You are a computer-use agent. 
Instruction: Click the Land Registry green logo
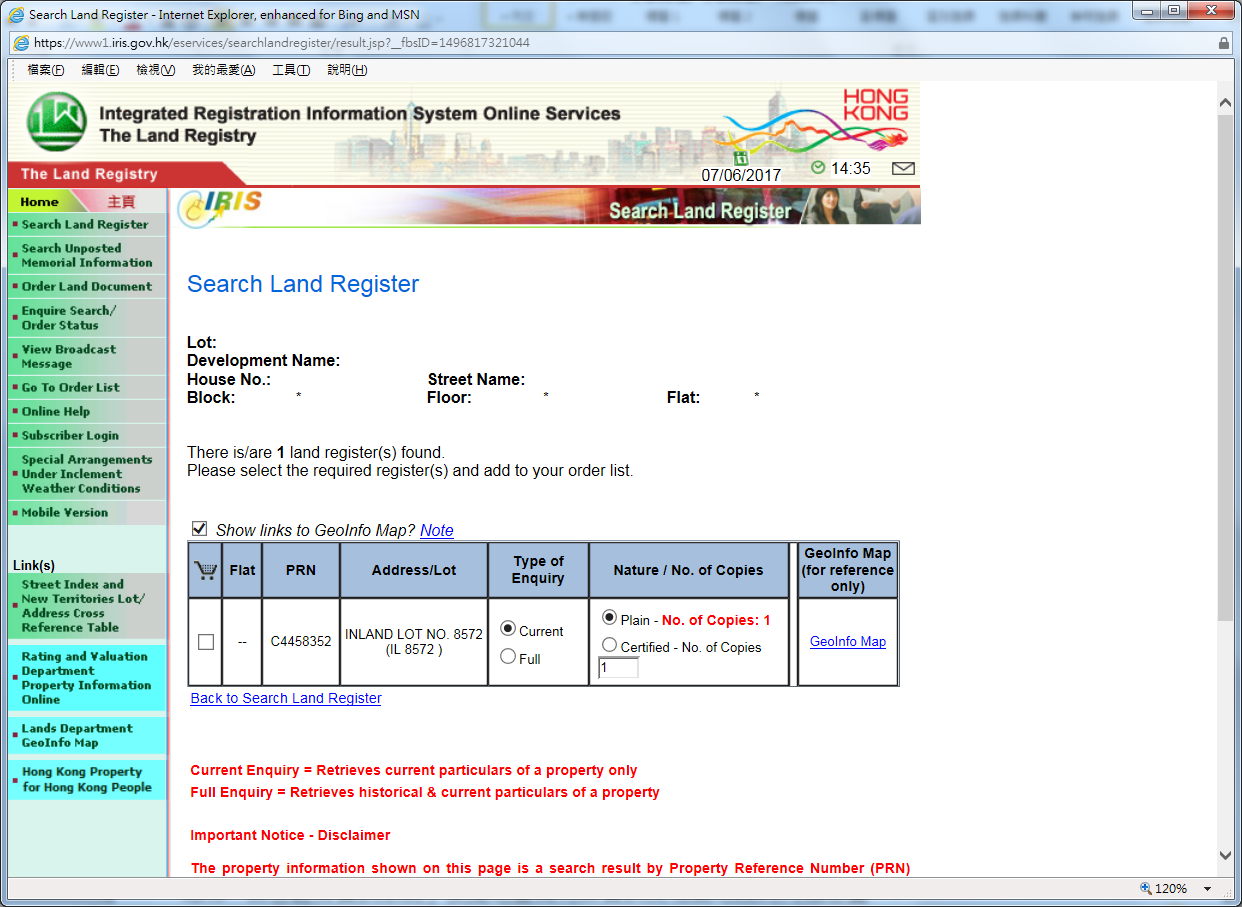pyautogui.click(x=55, y=119)
